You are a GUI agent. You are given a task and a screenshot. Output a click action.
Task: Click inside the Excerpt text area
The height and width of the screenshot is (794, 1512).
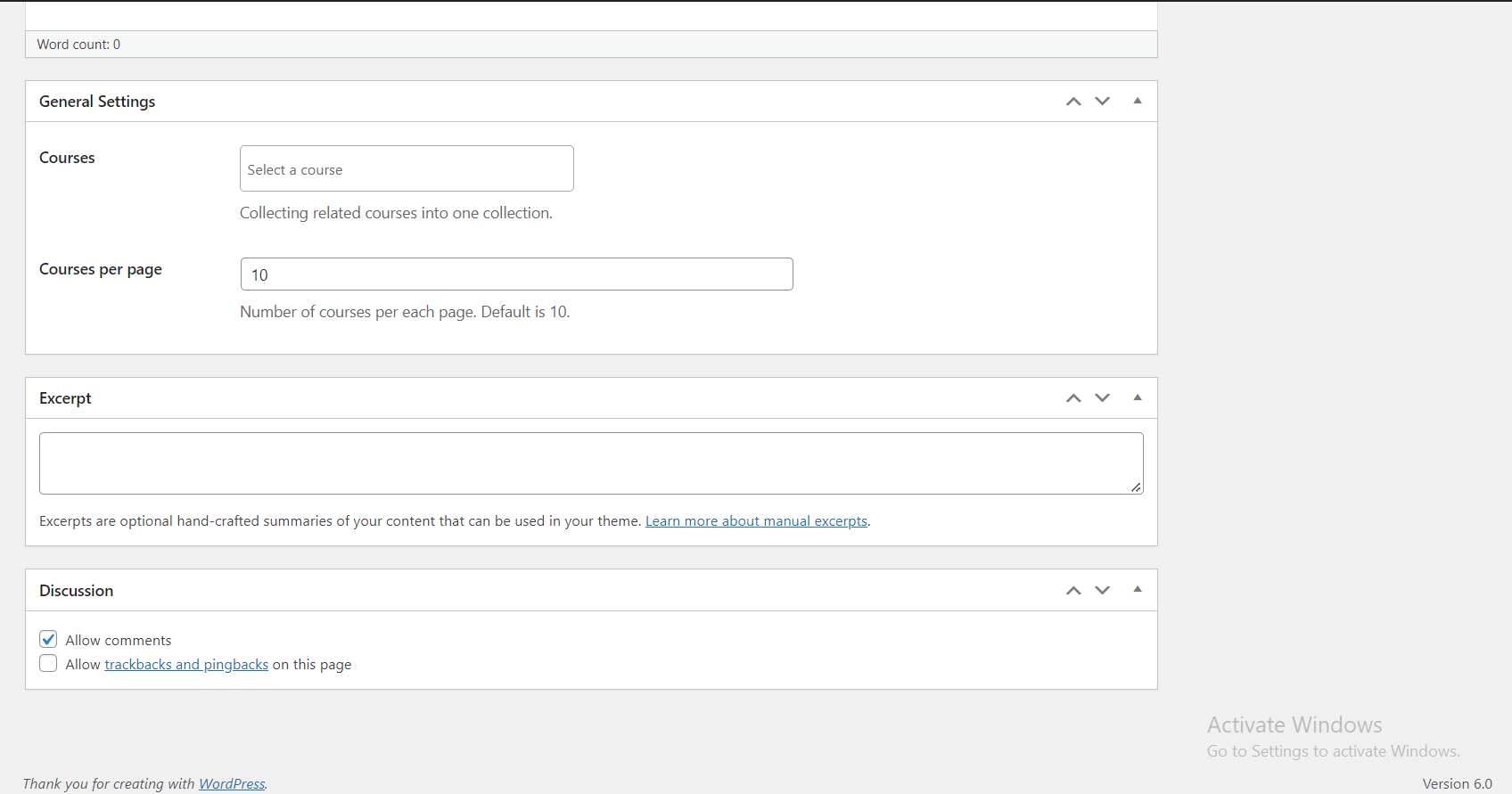click(x=591, y=463)
